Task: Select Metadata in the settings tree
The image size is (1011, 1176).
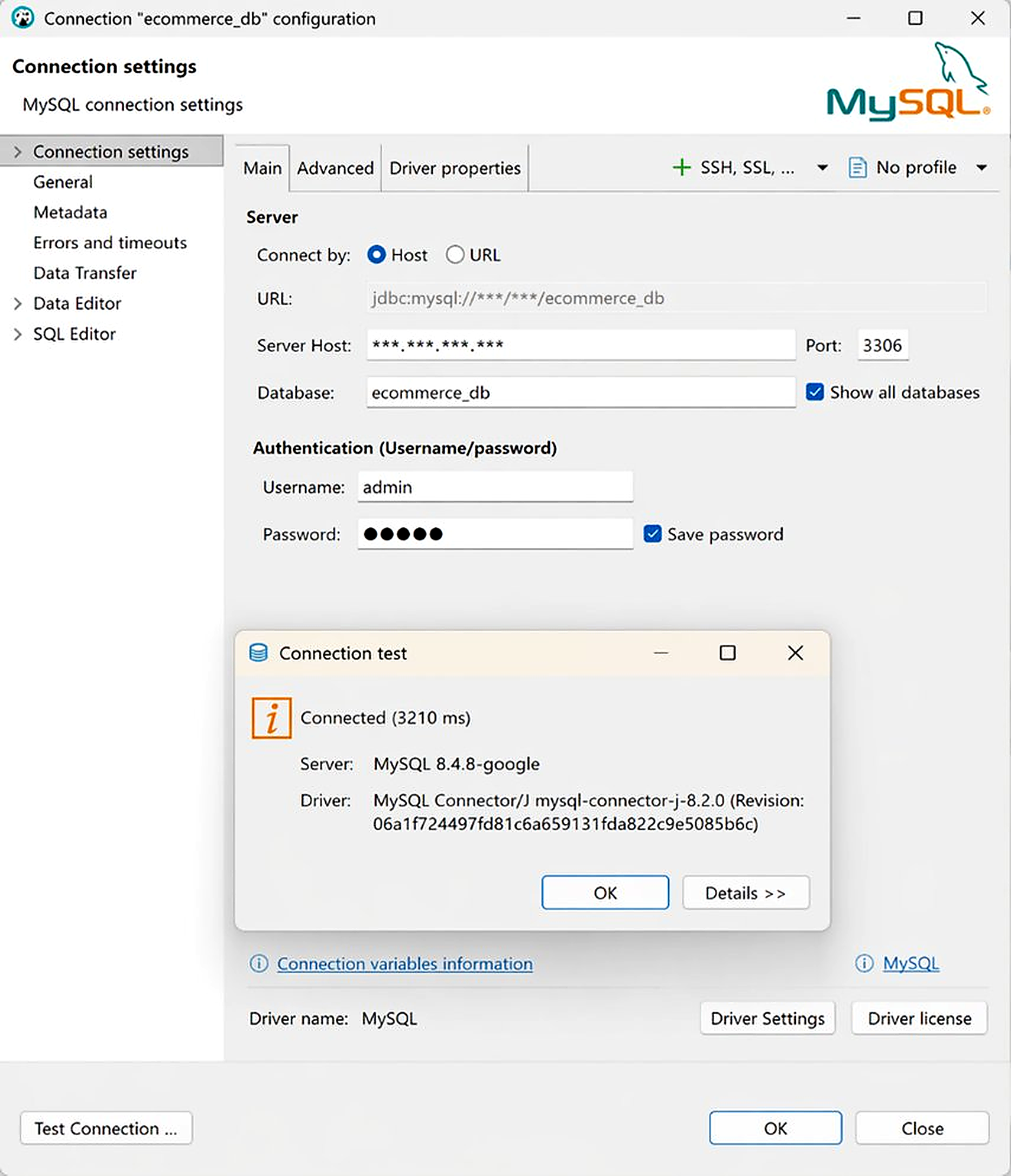Action: coord(70,212)
